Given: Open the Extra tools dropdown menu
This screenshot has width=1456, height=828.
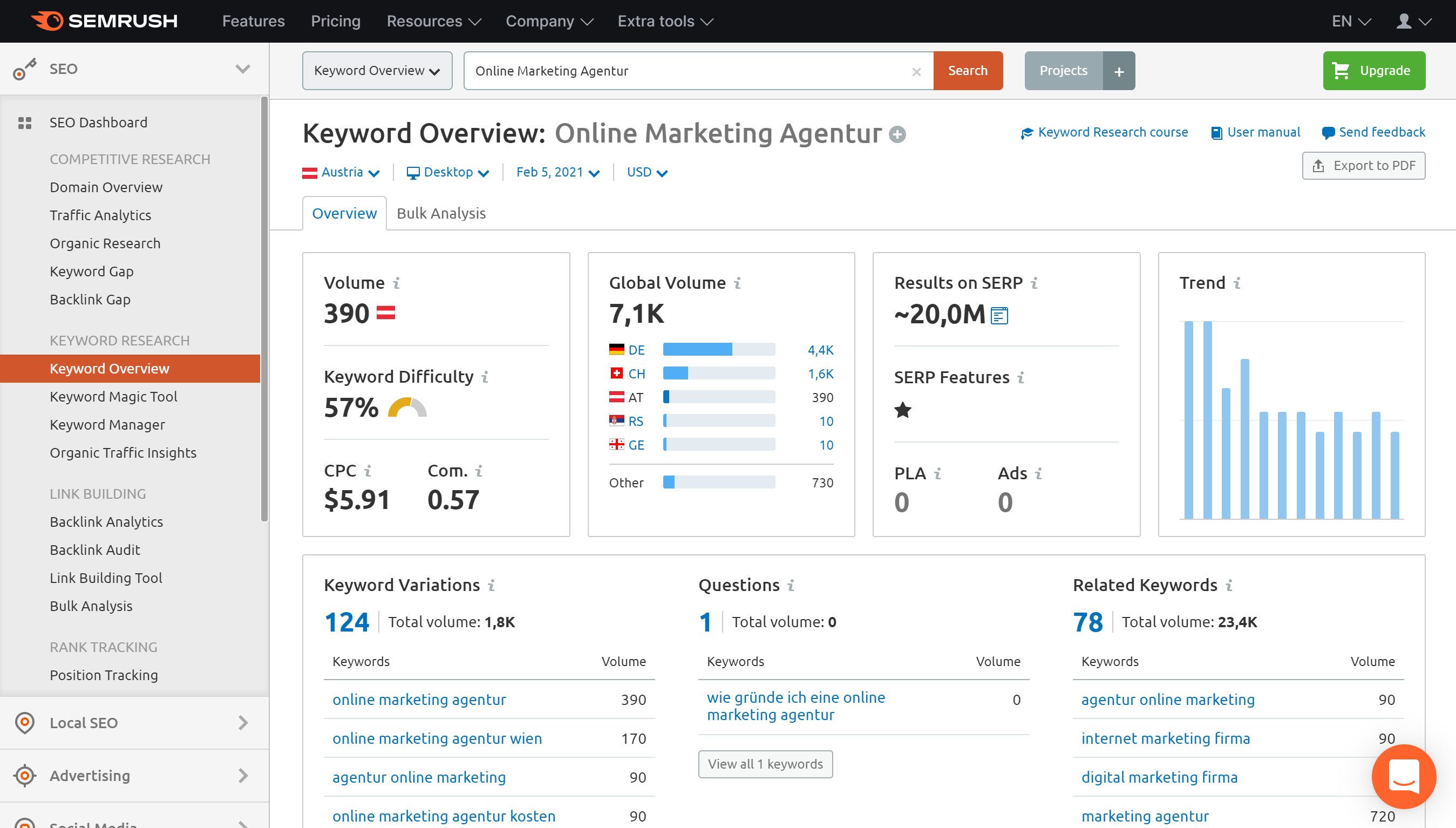Looking at the screenshot, I should pyautogui.click(x=665, y=21).
